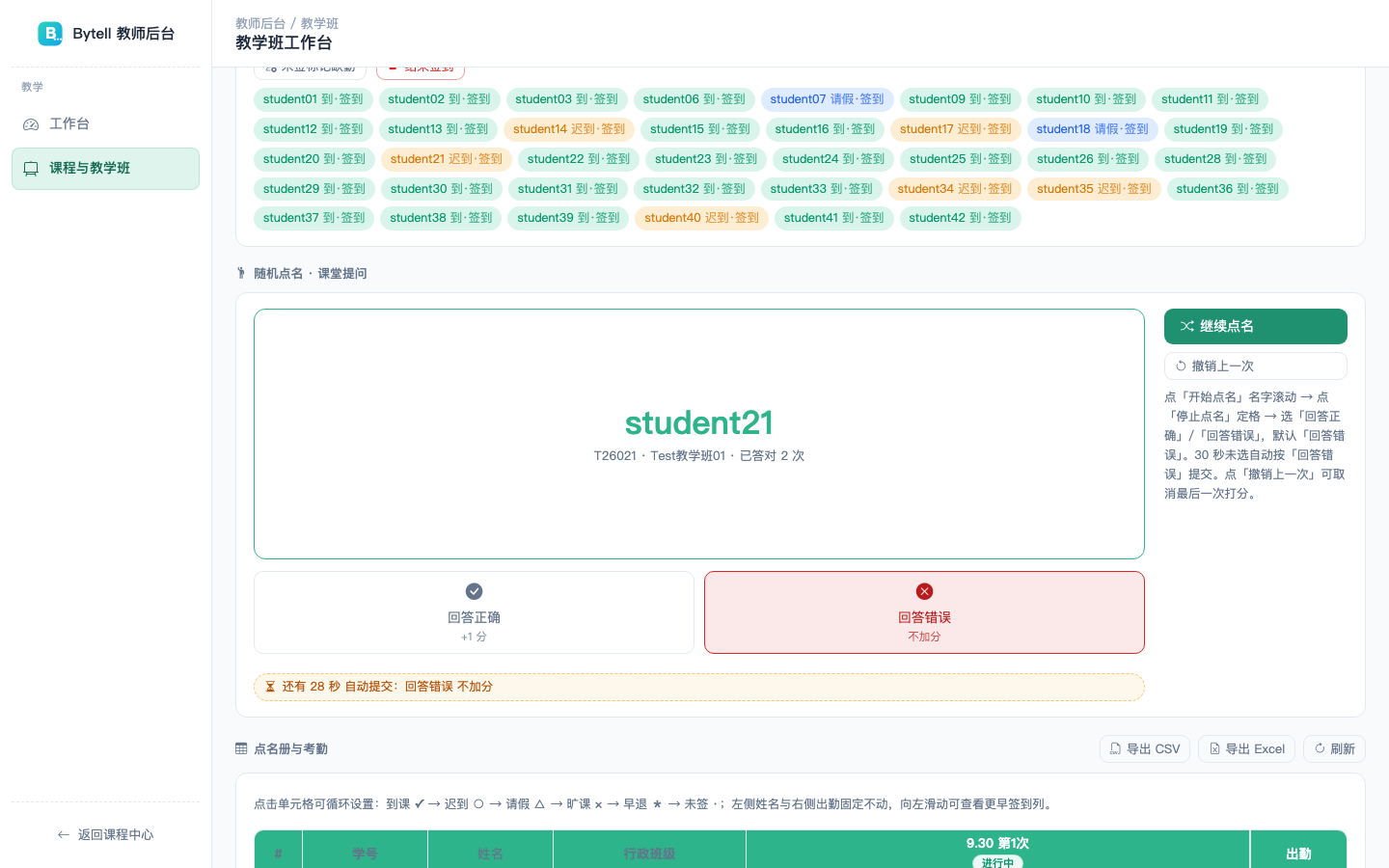Viewport: 1389px width, 868px height.
Task: Export the roster with 导出 CSV
Action: [1145, 749]
